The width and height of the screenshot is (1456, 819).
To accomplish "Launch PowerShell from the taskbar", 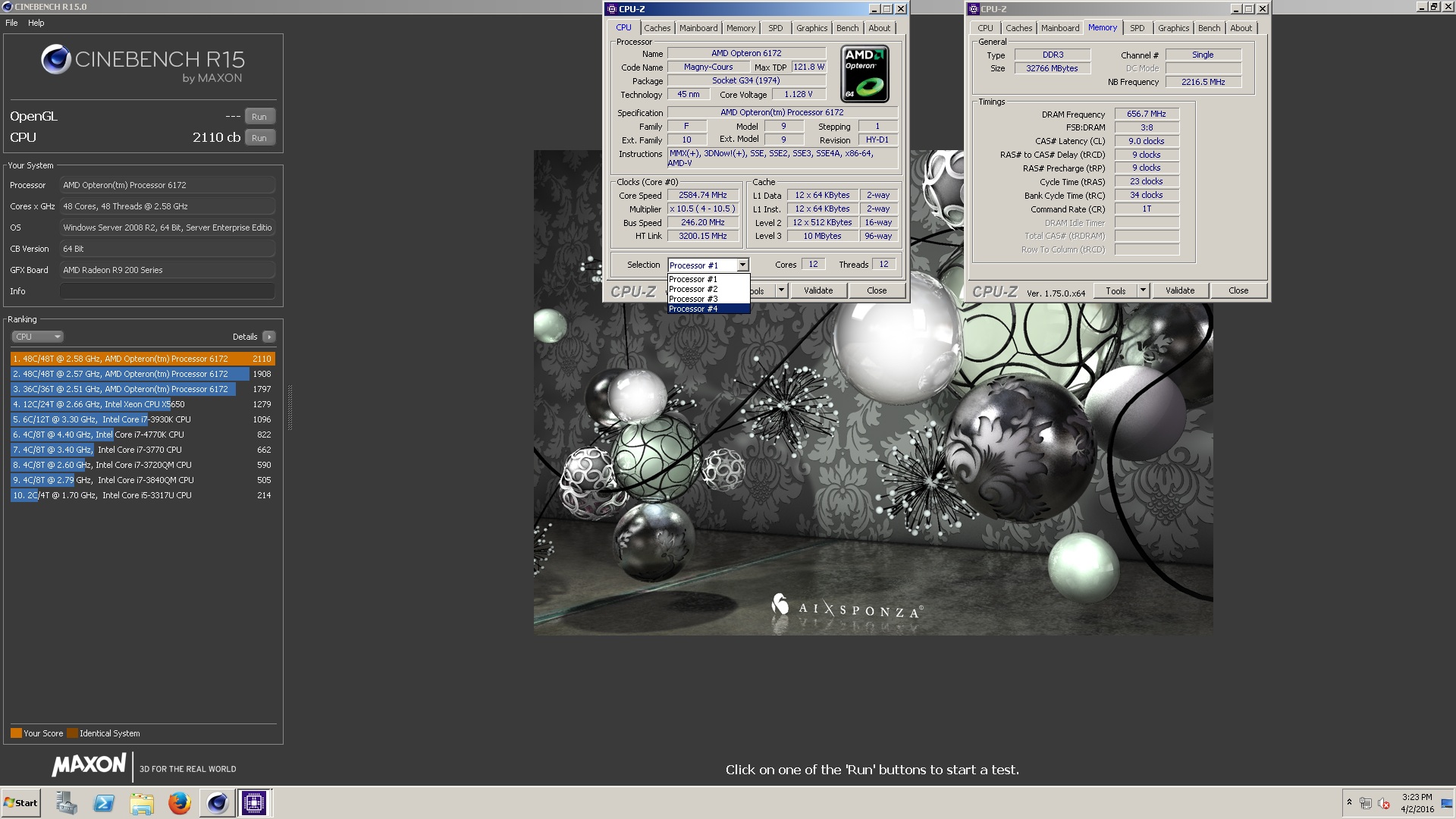I will click(104, 803).
